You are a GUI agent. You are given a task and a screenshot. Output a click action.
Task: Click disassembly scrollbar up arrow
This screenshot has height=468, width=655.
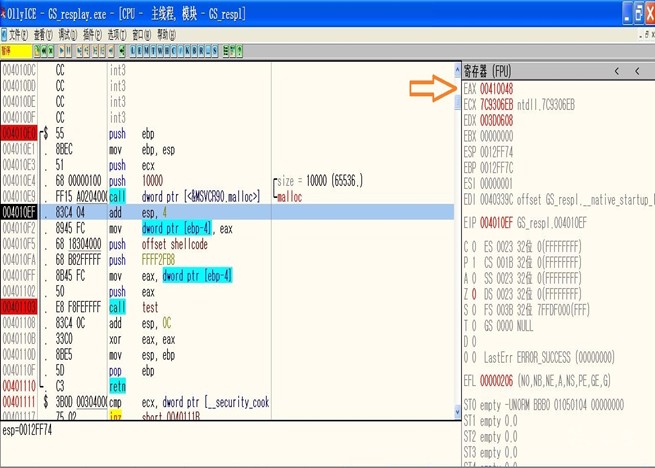[457, 69]
